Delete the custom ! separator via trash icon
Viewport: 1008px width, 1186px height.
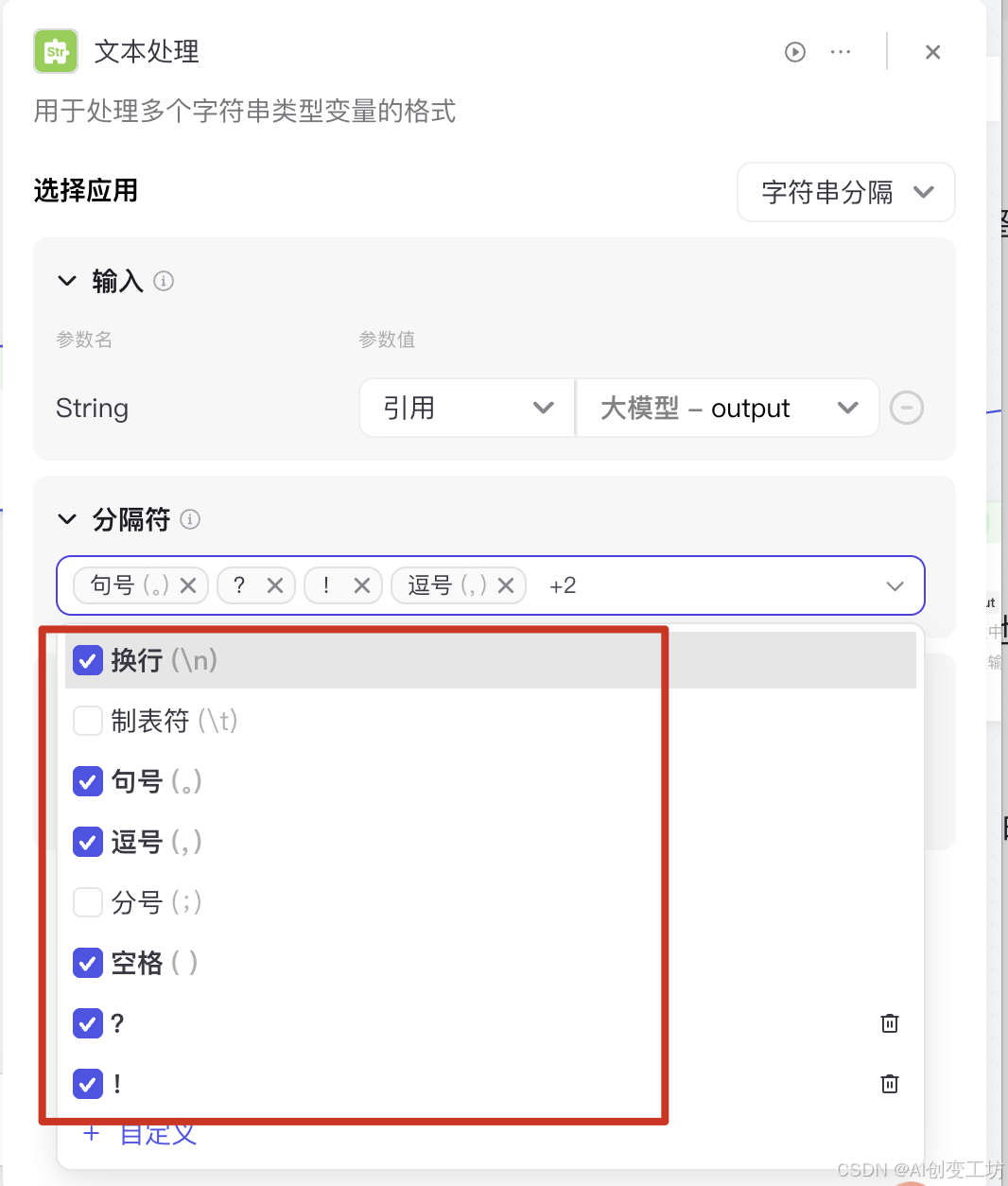tap(890, 1084)
